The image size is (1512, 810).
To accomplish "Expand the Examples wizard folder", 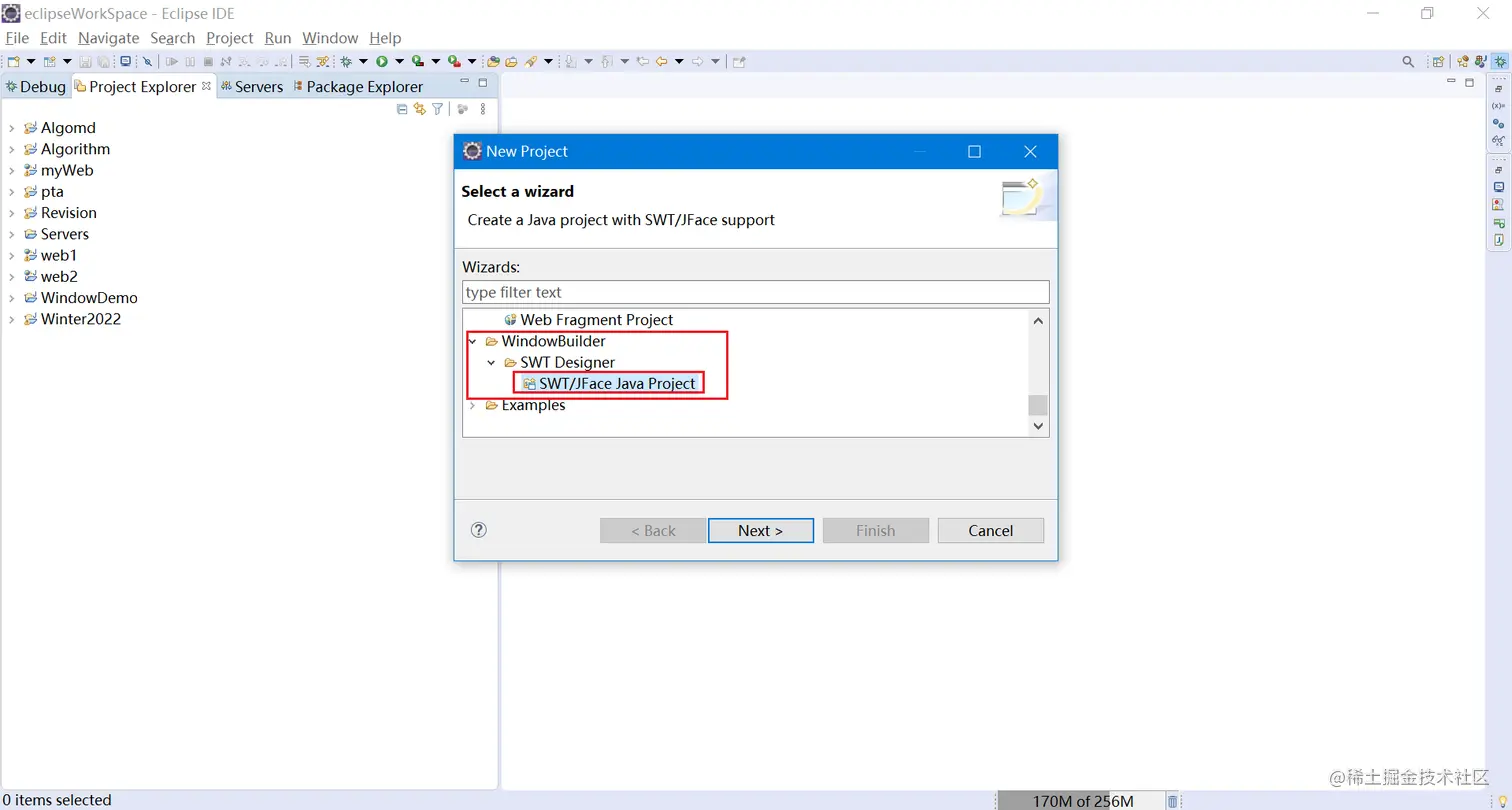I will point(472,405).
